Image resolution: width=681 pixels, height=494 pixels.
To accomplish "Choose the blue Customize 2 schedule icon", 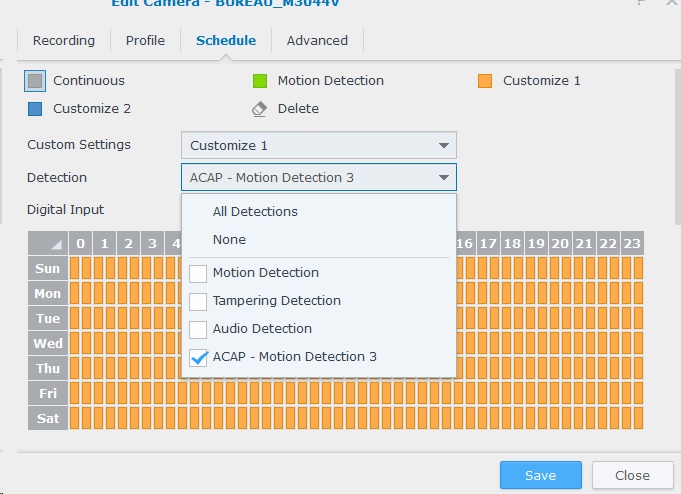I will (36, 109).
